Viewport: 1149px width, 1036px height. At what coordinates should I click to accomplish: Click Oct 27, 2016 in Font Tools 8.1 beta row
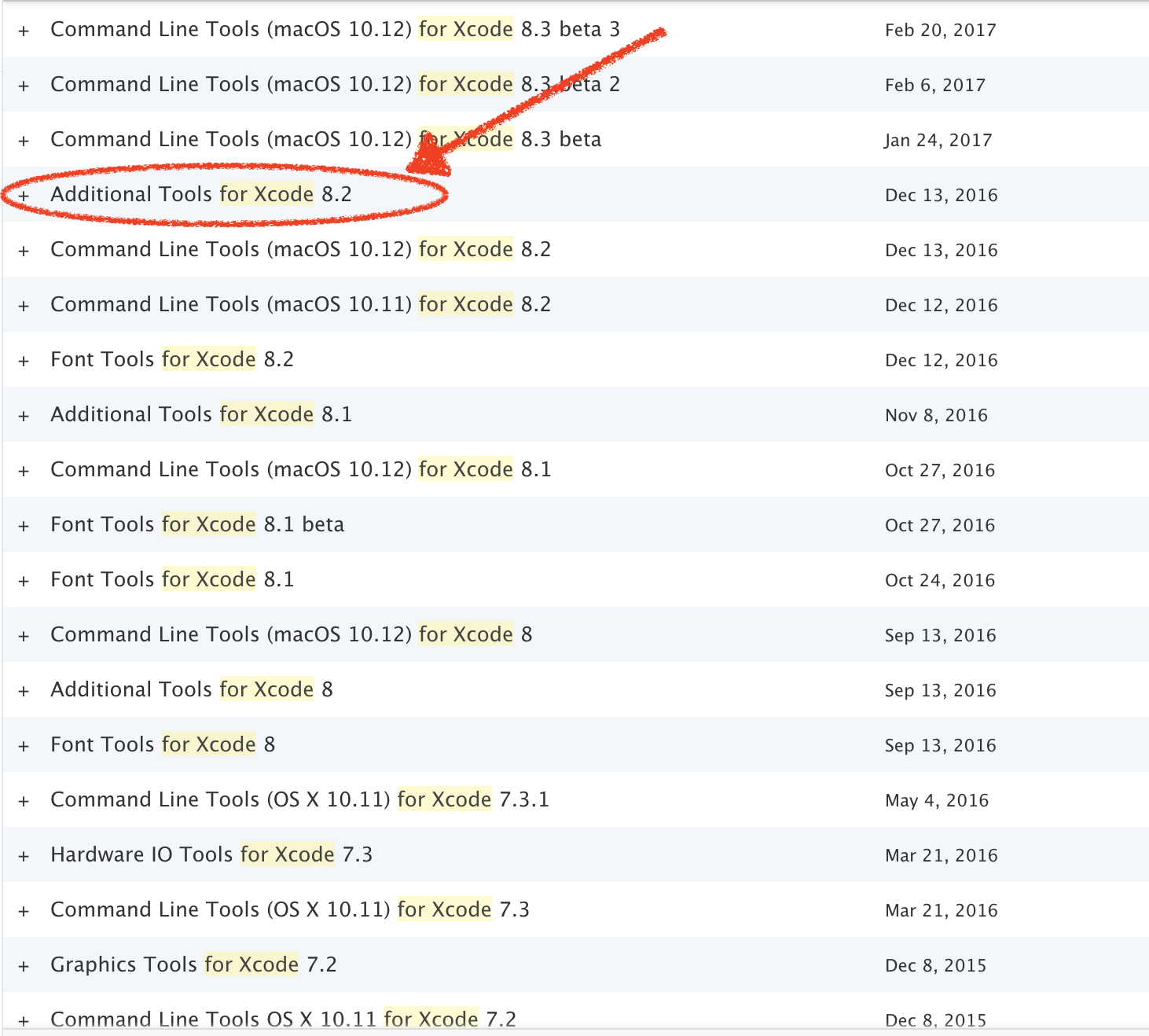(x=940, y=526)
